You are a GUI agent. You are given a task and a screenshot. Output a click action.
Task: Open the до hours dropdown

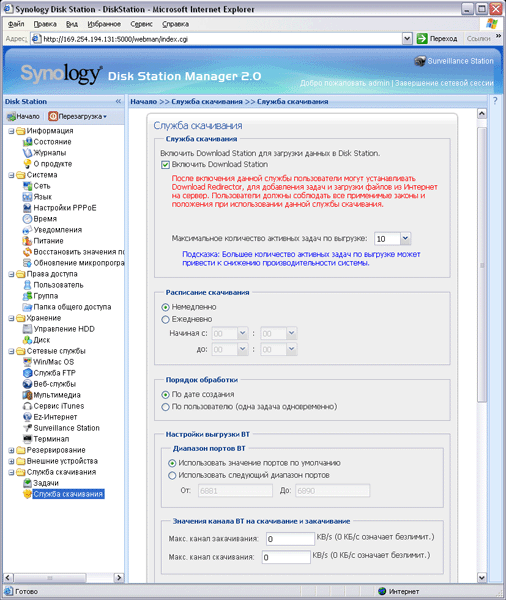(243, 349)
